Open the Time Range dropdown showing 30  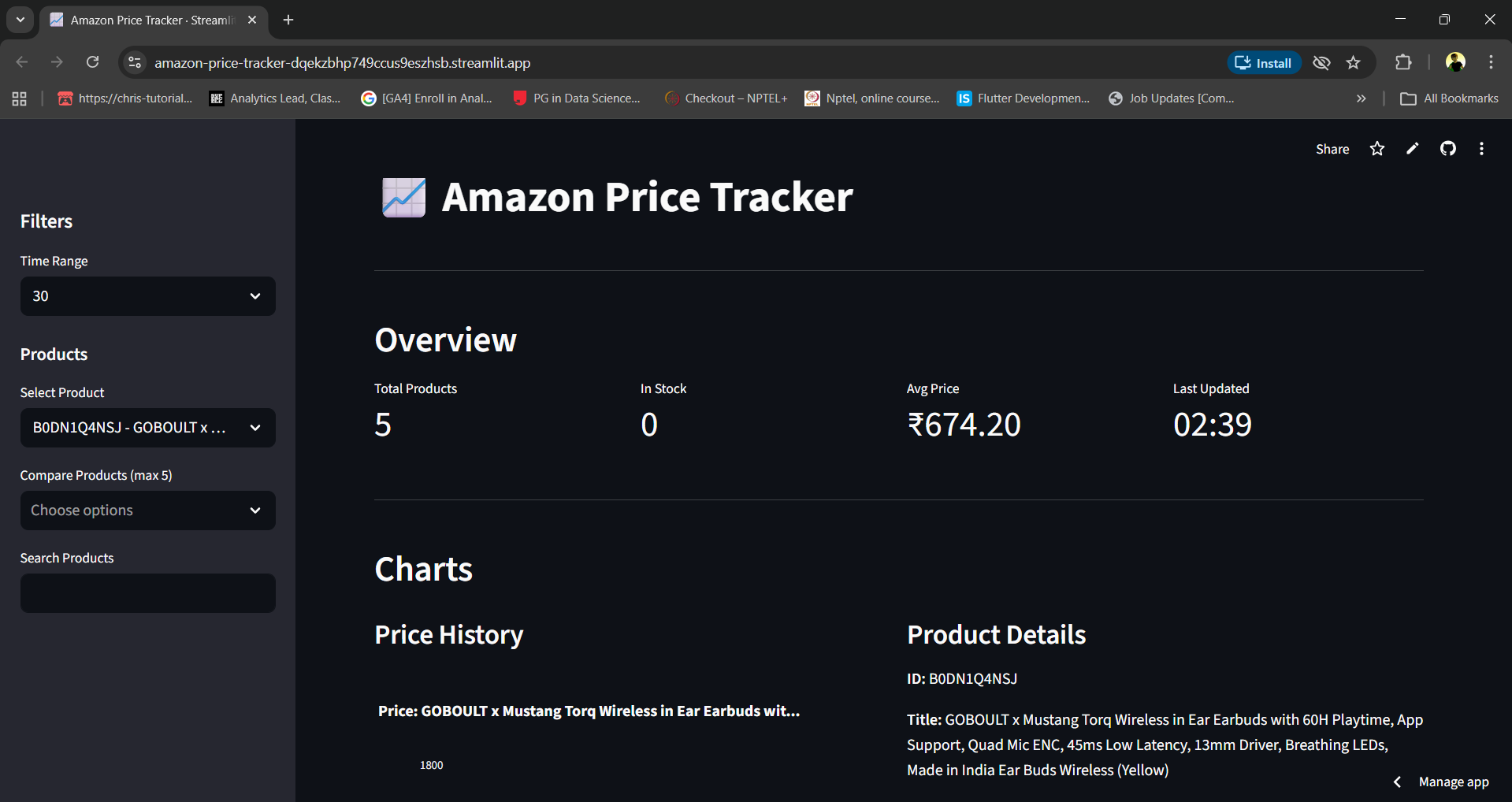tap(147, 296)
